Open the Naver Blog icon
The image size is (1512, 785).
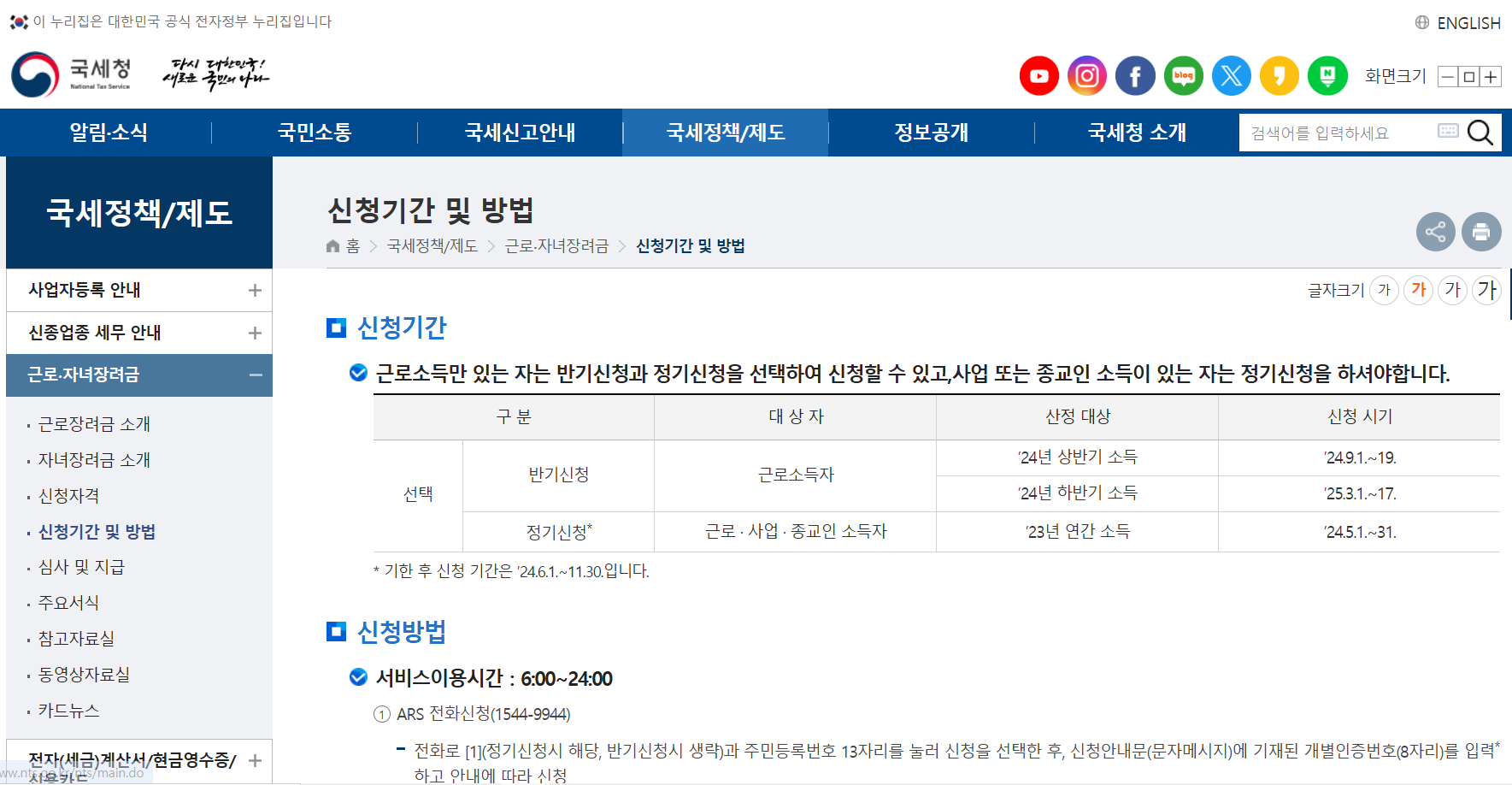click(1183, 75)
